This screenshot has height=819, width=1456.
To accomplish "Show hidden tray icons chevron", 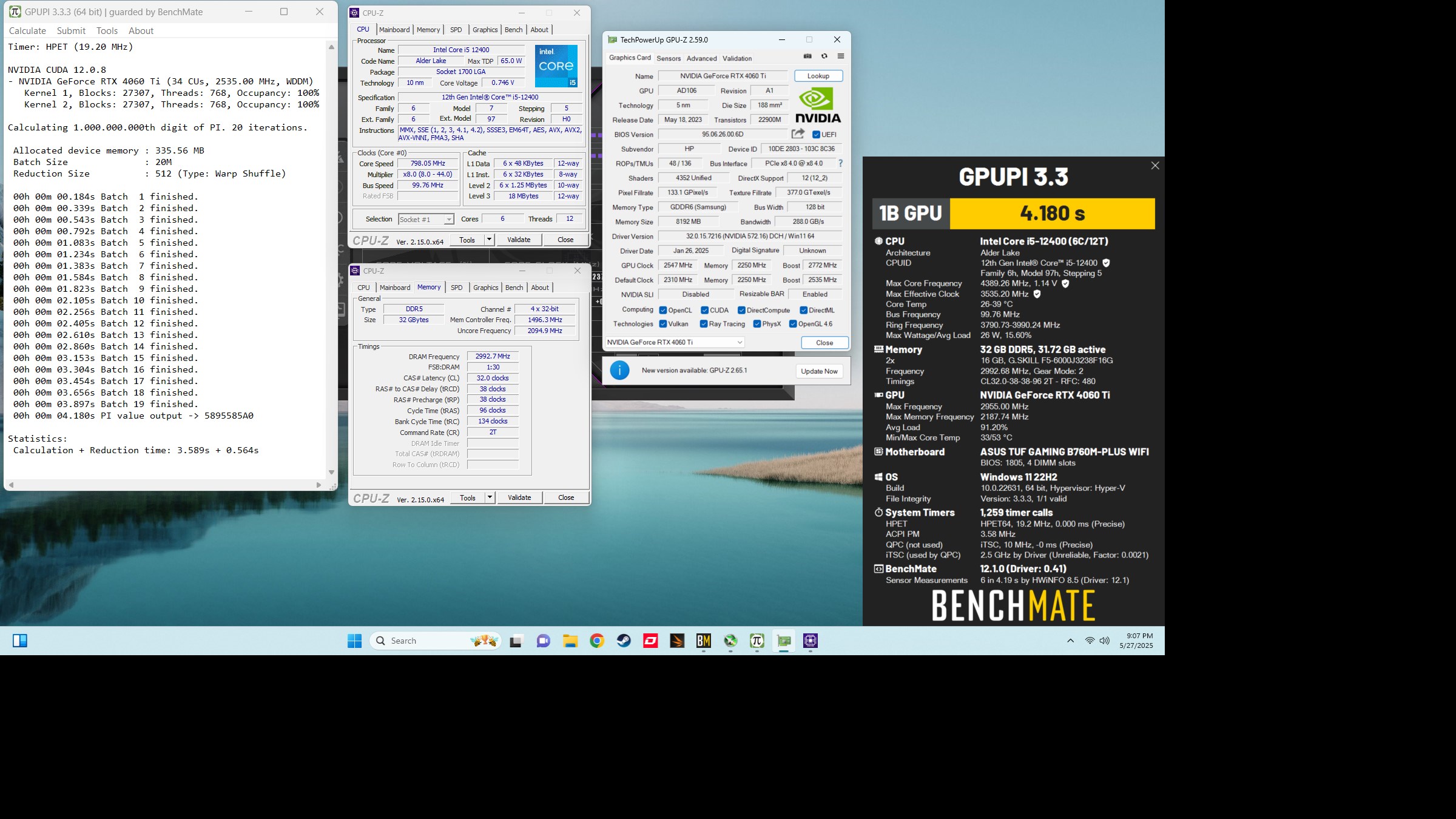I will [1070, 641].
